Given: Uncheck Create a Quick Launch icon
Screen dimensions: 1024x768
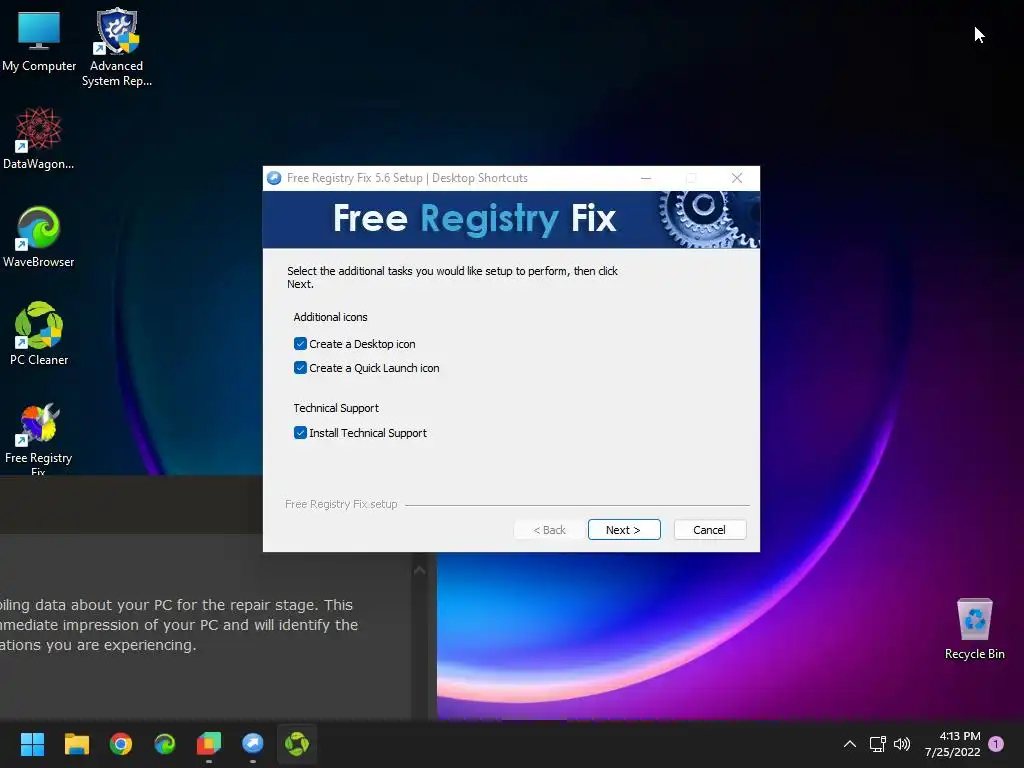Looking at the screenshot, I should (x=300, y=368).
